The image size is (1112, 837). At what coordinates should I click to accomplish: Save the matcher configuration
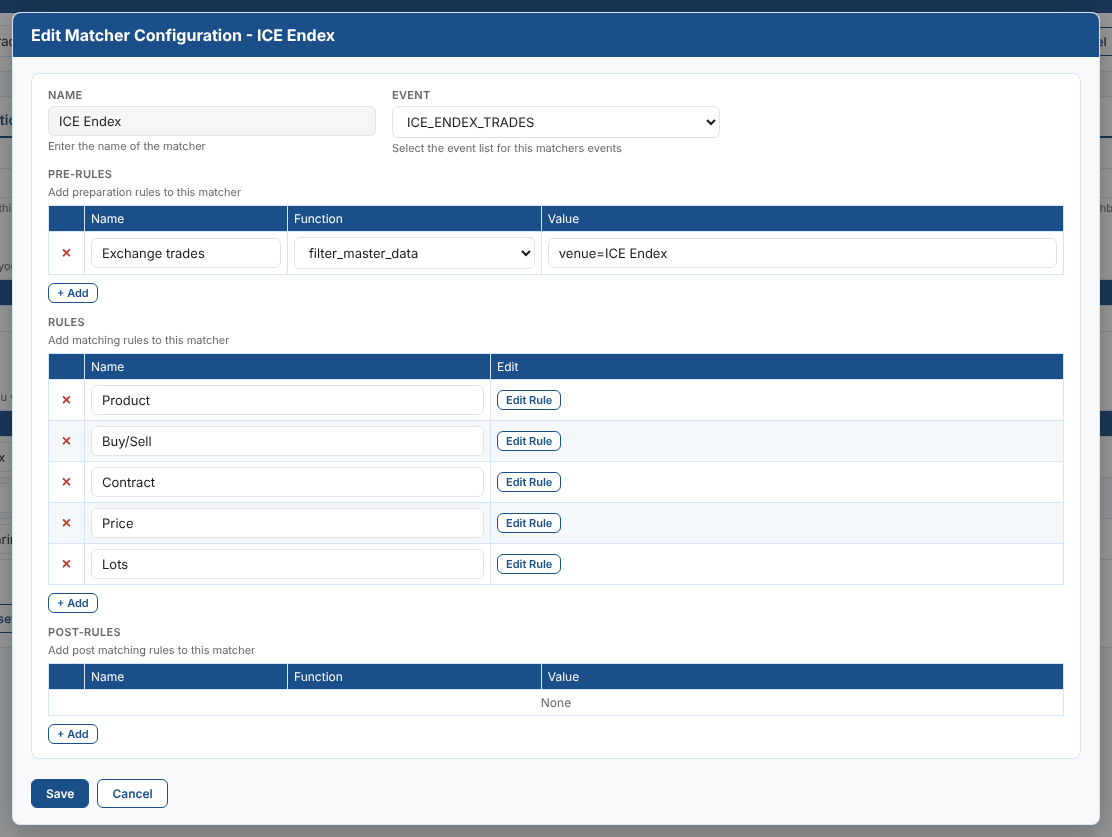click(x=60, y=794)
